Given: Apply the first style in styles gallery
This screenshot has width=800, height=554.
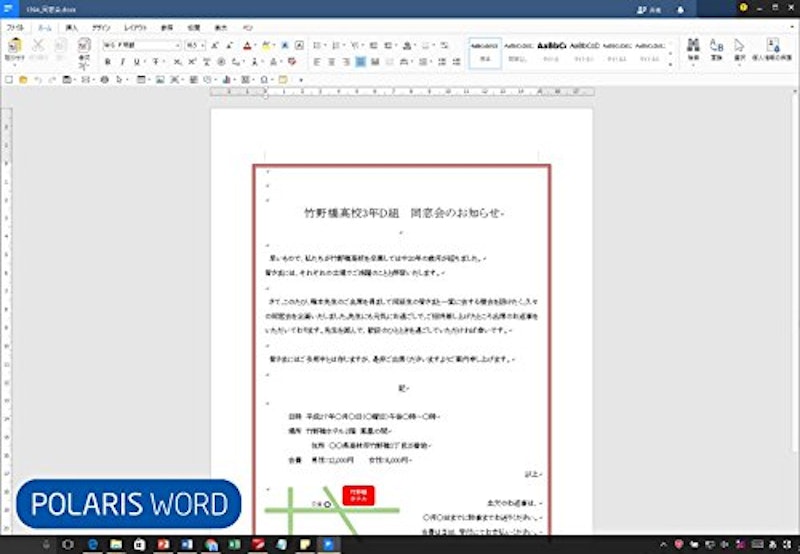Looking at the screenshot, I should click(x=485, y=53).
